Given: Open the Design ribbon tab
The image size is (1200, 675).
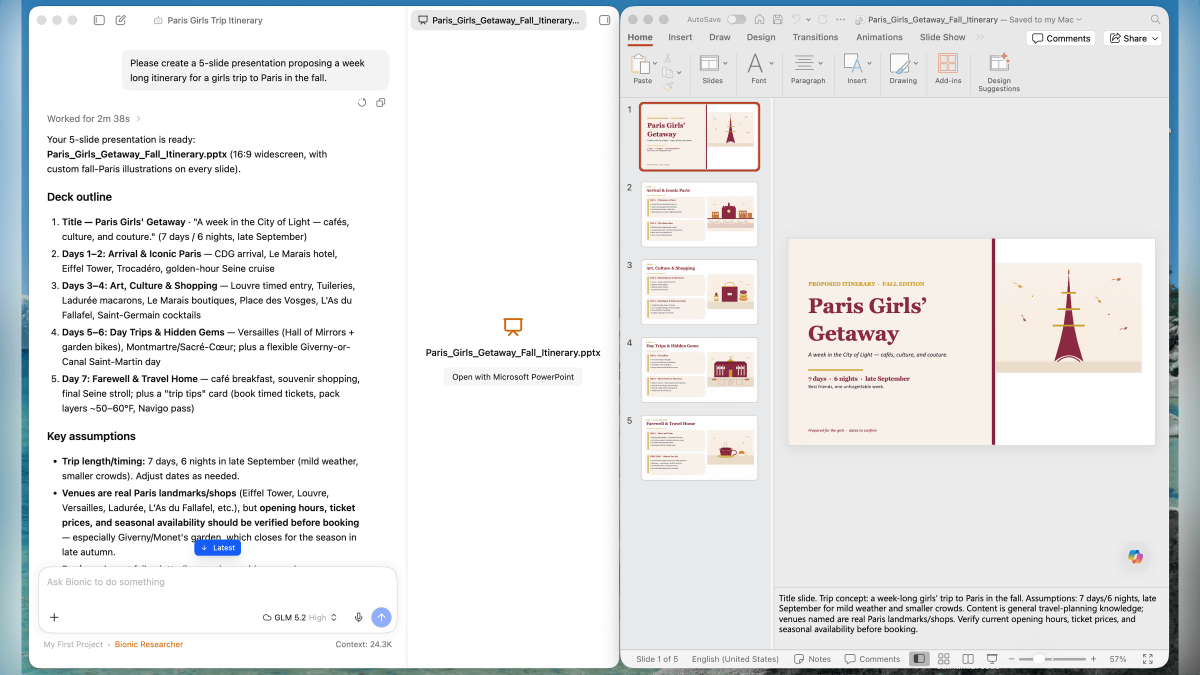Looking at the screenshot, I should 761,37.
